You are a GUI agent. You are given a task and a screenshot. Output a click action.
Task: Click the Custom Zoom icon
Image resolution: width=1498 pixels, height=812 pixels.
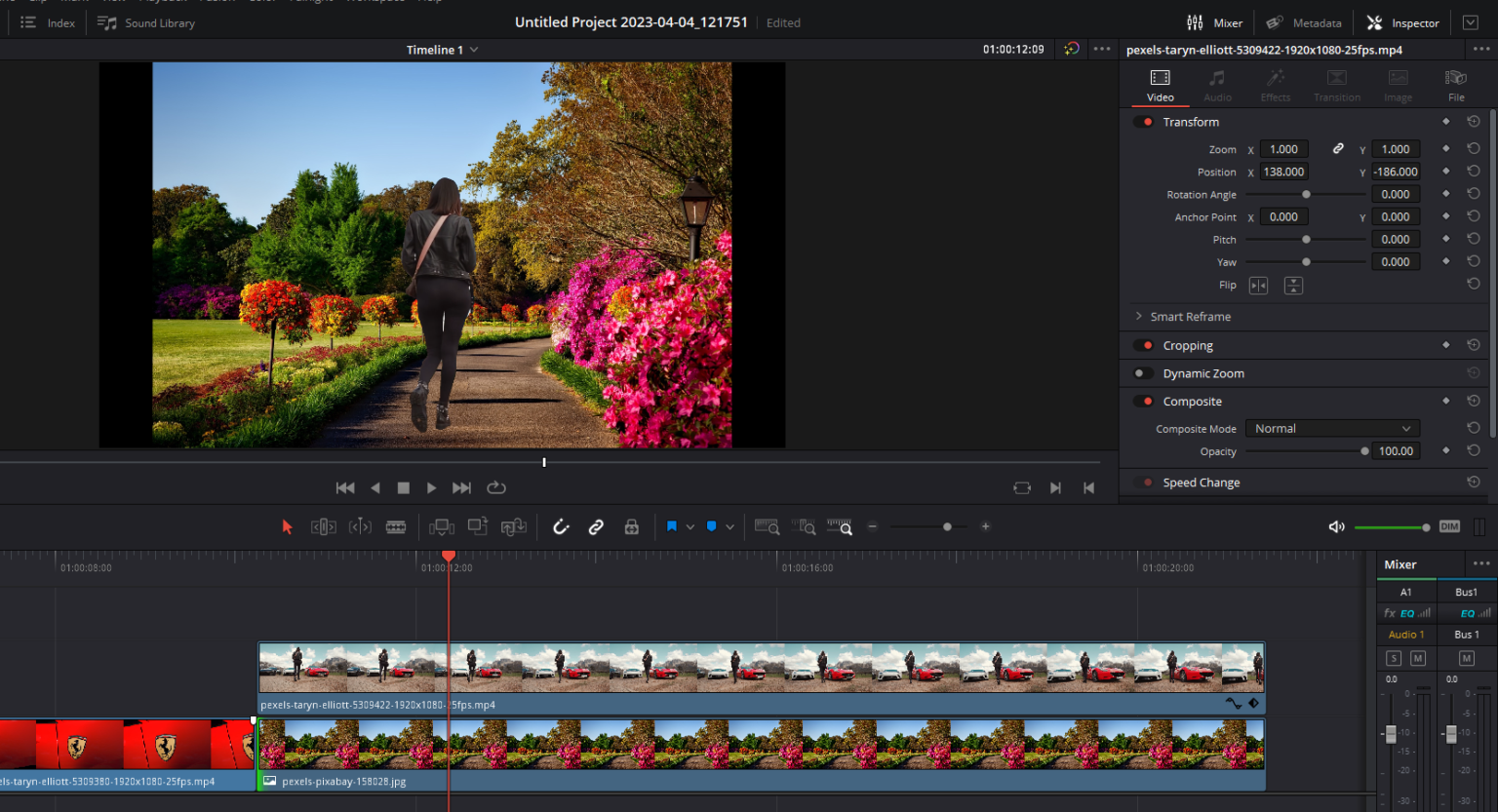pyautogui.click(x=840, y=526)
